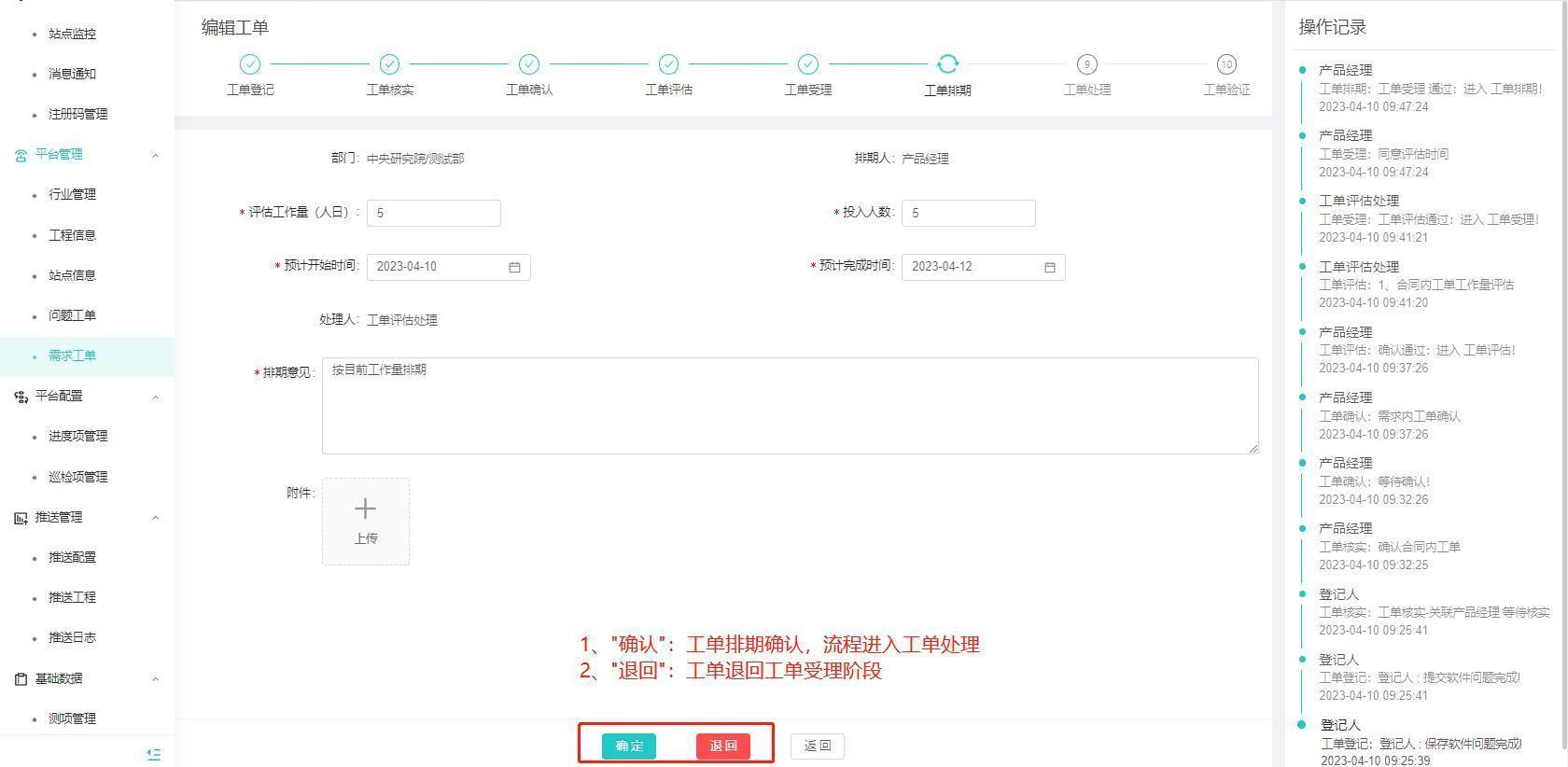The image size is (1568, 767).
Task: Collapse sidebar using bottom fold icon
Action: click(154, 754)
